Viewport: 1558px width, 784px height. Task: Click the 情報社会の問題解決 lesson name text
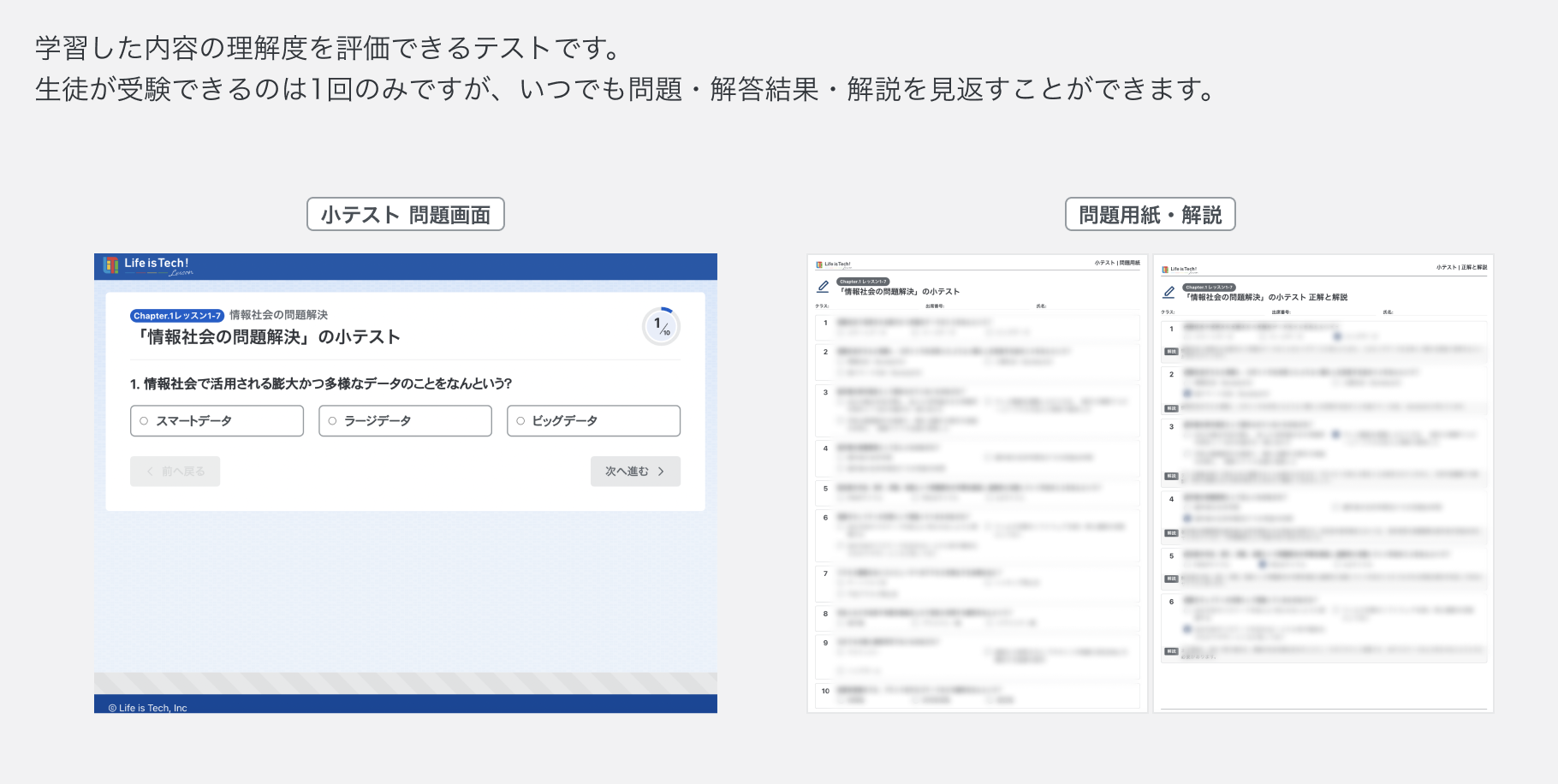tap(278, 315)
